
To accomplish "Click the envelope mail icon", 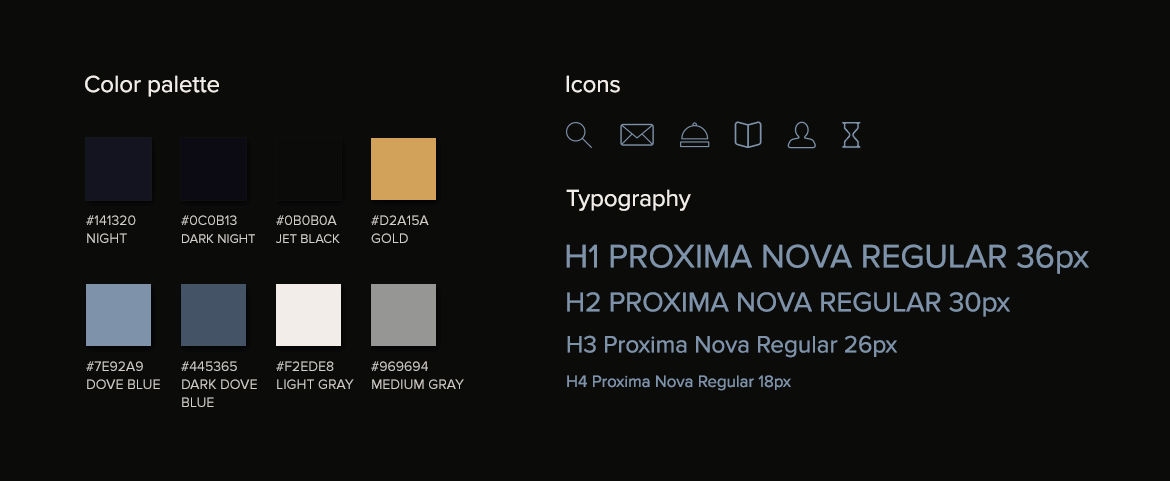I will pos(637,135).
